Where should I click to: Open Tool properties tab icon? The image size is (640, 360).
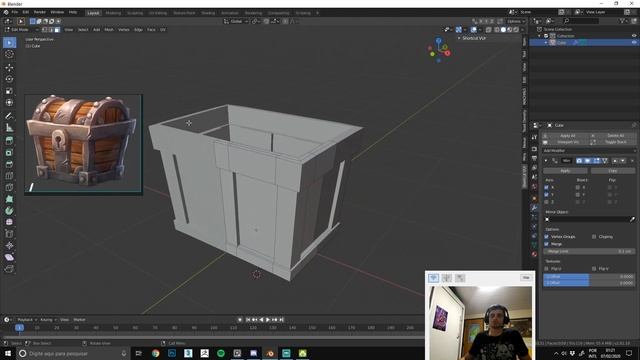click(534, 138)
